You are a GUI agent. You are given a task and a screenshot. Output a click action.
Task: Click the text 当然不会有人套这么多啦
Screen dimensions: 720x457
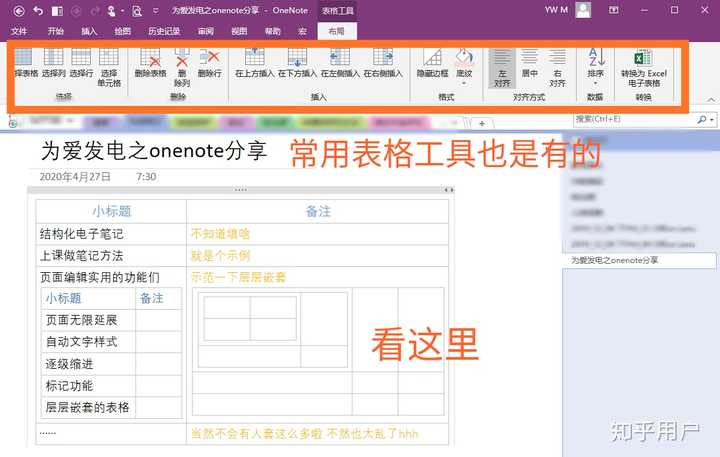(x=257, y=434)
